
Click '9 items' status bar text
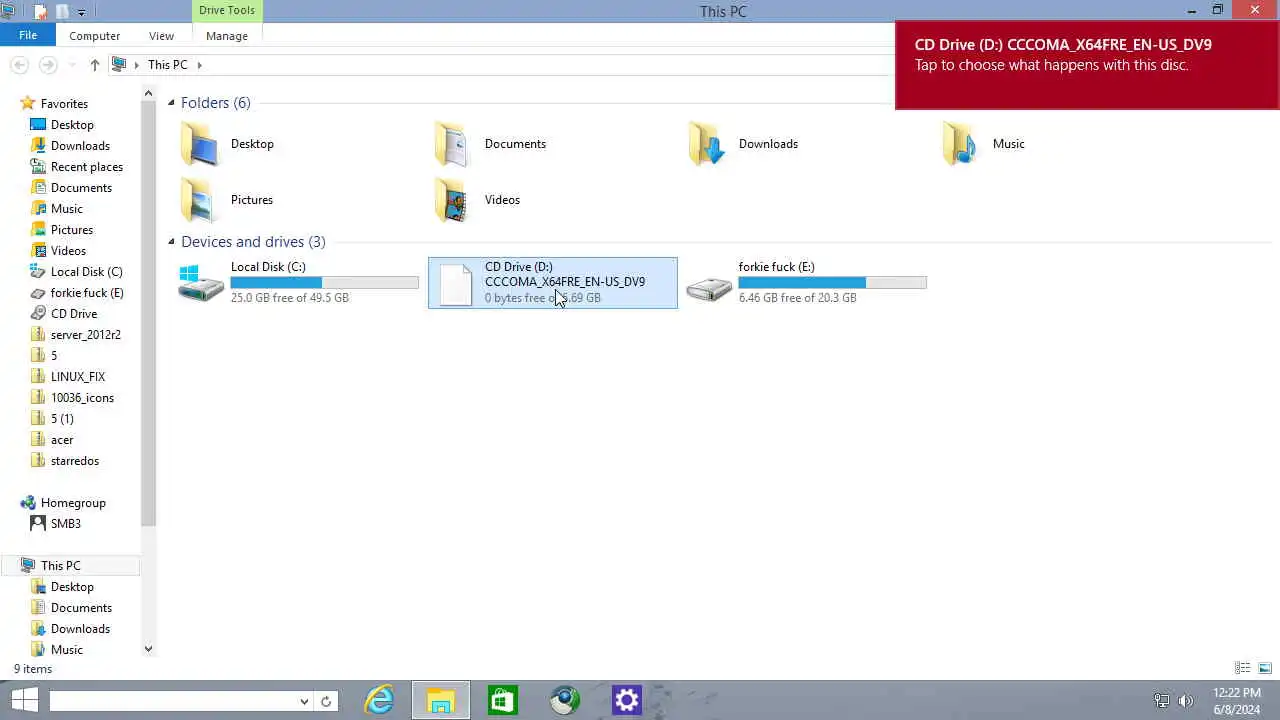click(33, 669)
